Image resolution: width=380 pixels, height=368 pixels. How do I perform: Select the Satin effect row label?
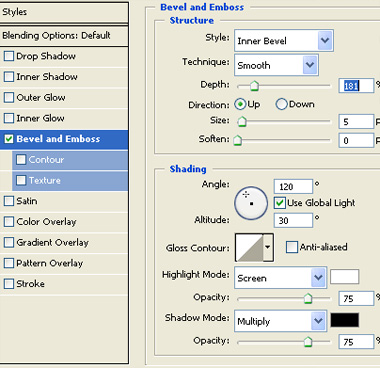click(x=27, y=201)
